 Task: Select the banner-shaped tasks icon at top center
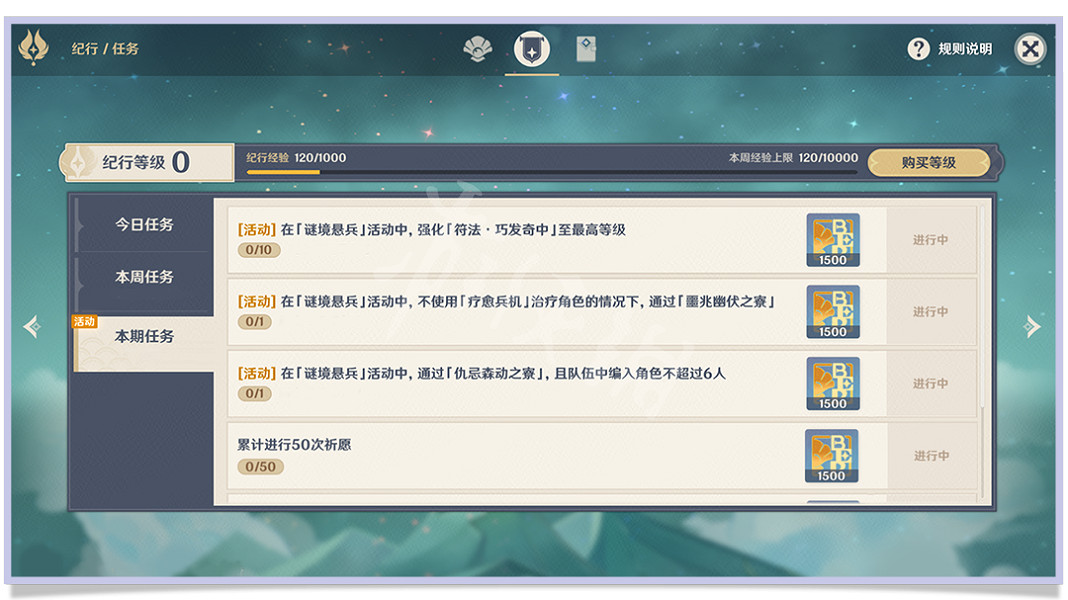(533, 47)
